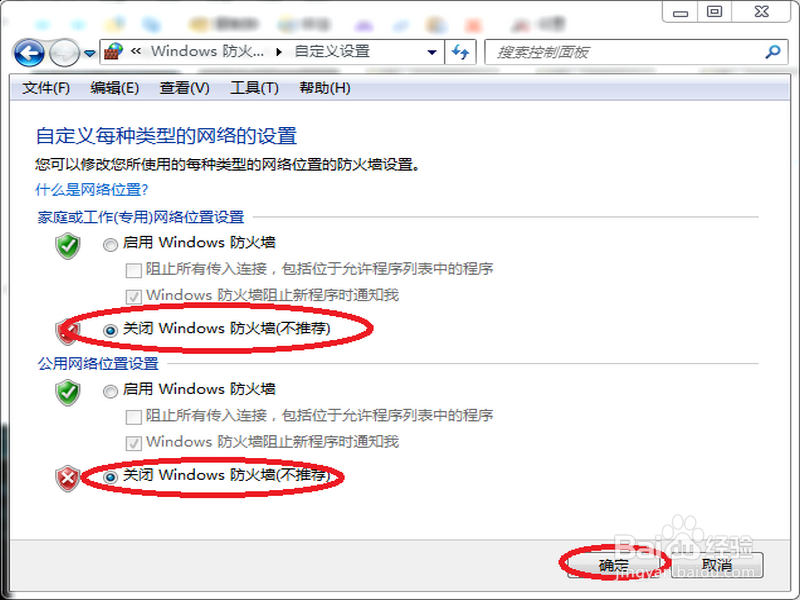The height and width of the screenshot is (600, 800).
Task: Open the 什么是网络位置? help link
Action: pos(92,190)
